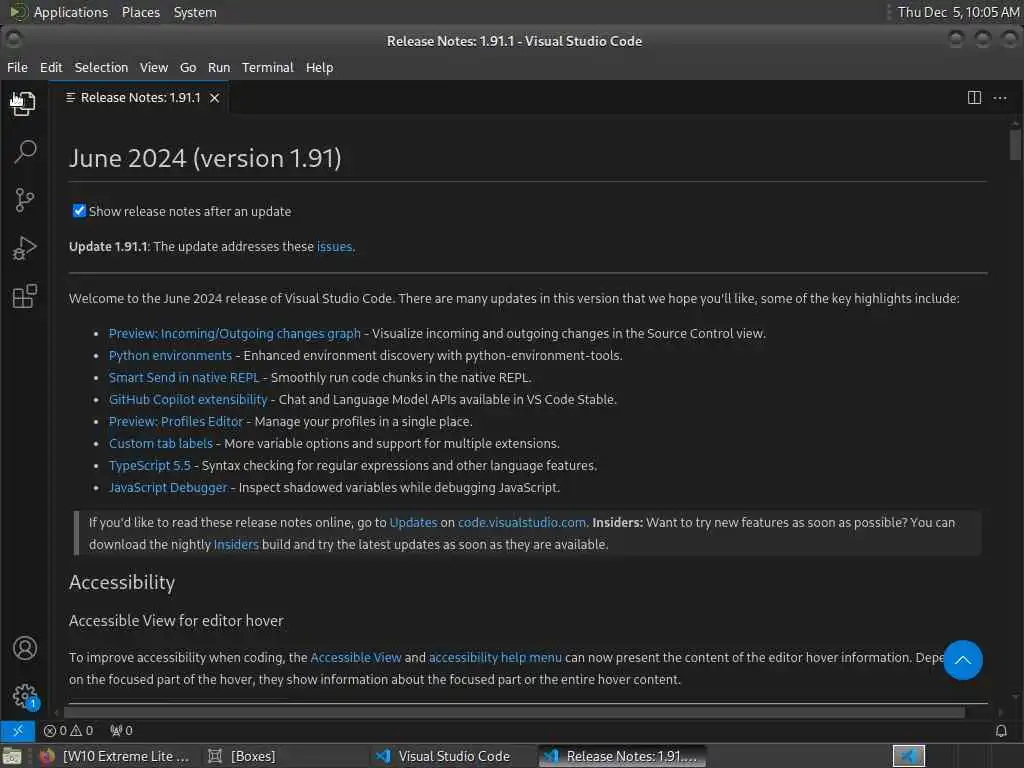Follow the issues link in Update 1.91.1

pos(334,246)
